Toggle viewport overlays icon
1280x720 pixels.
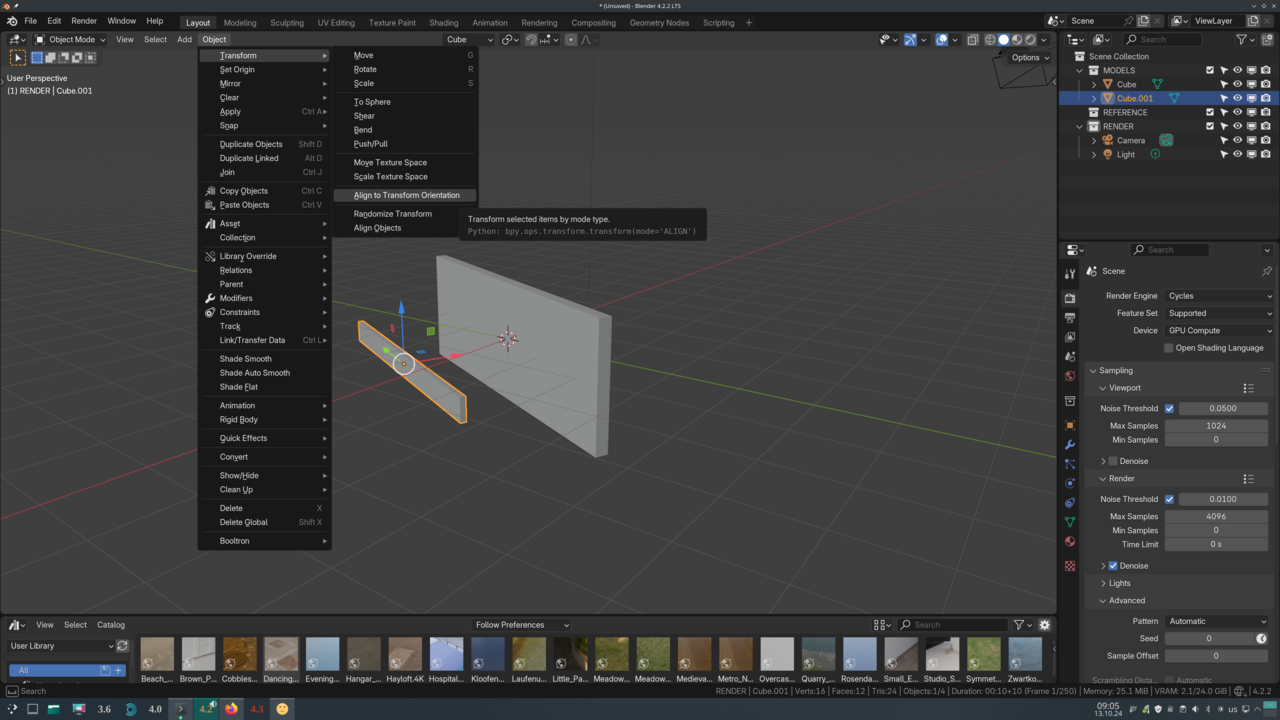[942, 40]
